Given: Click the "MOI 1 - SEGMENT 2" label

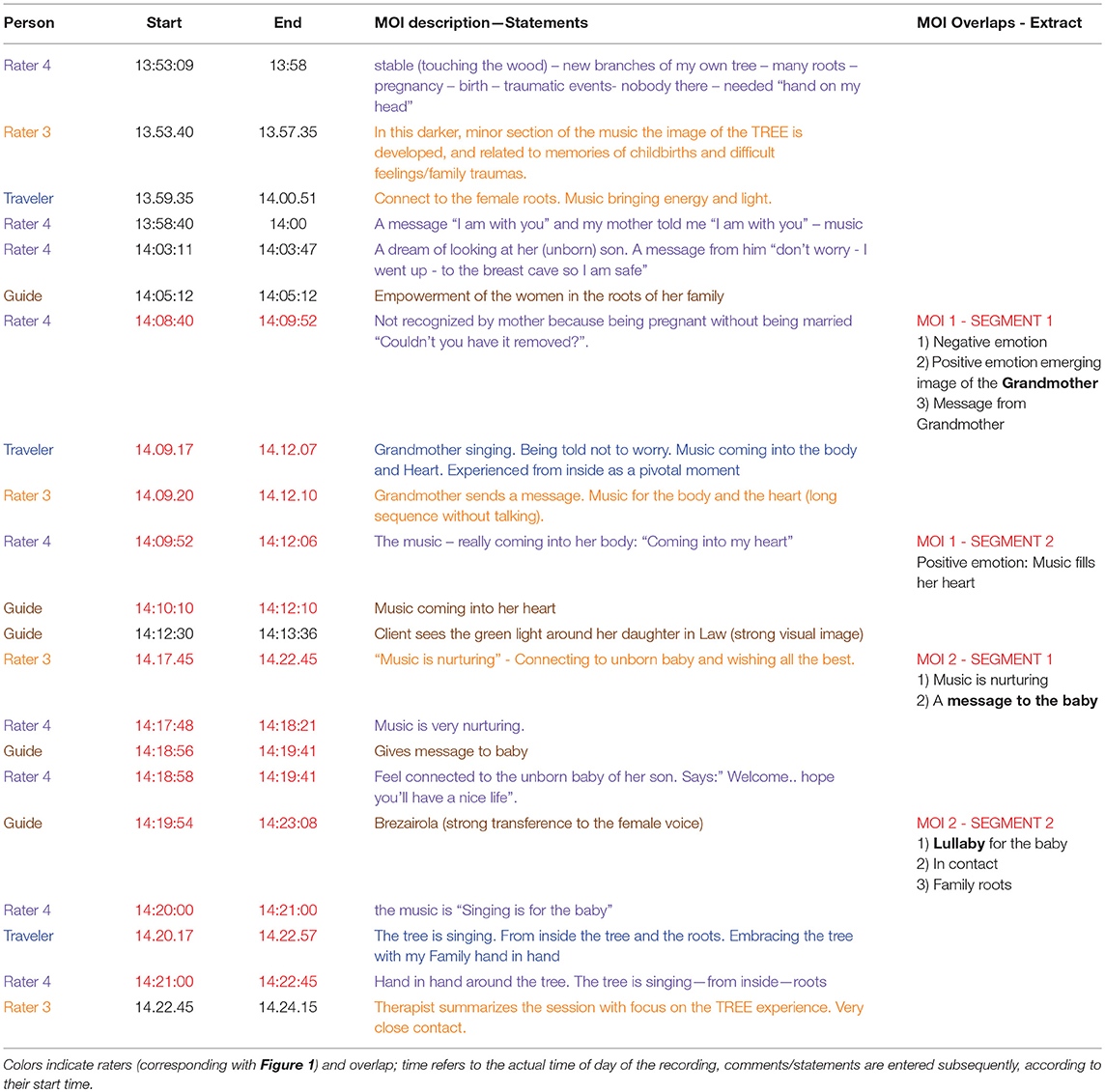Looking at the screenshot, I should tap(985, 542).
